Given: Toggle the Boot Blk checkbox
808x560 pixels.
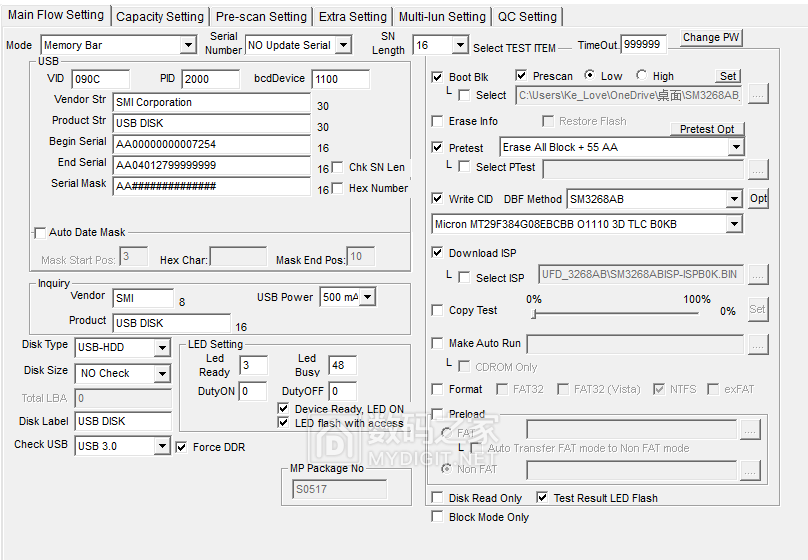Looking at the screenshot, I should point(437,77).
